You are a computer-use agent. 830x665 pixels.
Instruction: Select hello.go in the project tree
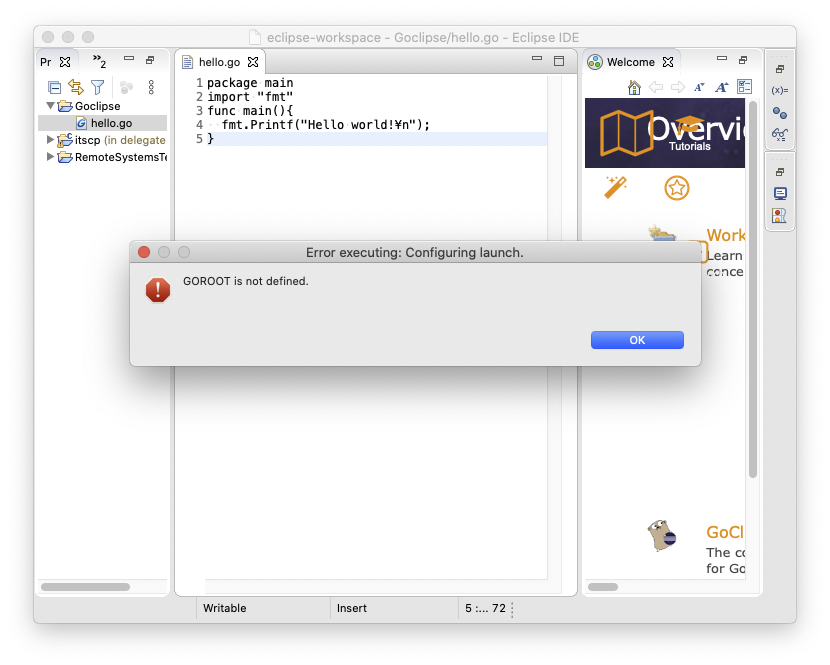point(110,123)
